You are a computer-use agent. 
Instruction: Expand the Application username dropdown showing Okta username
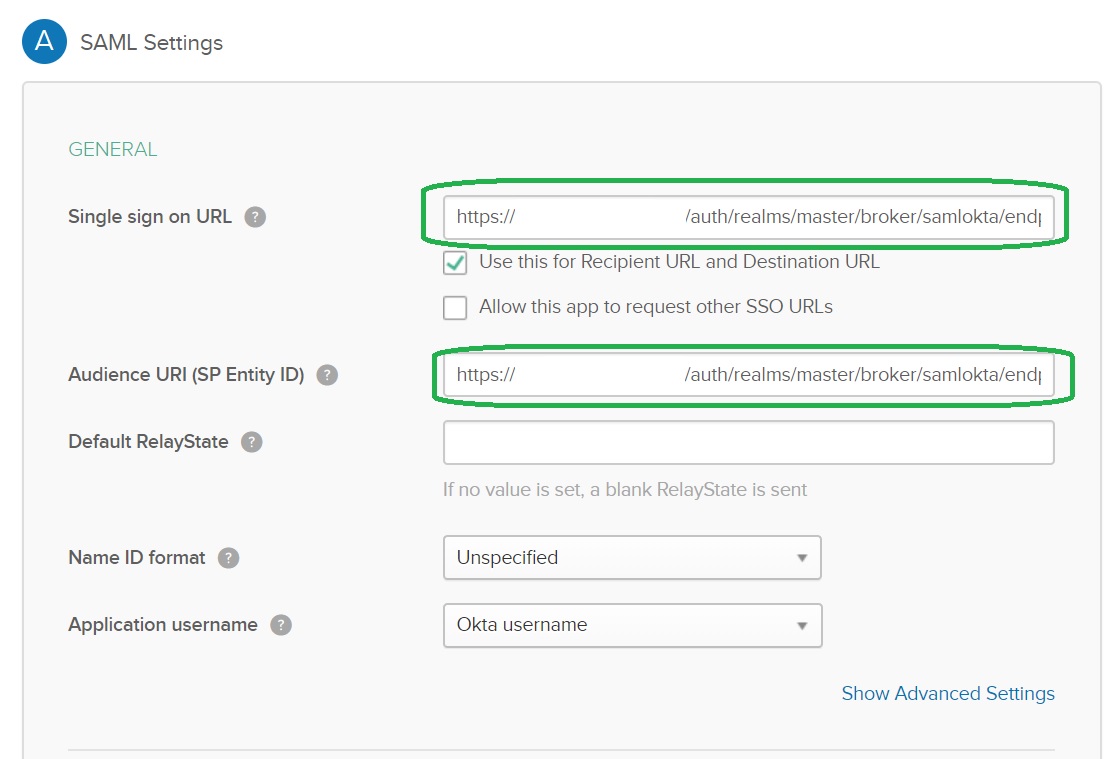point(632,625)
